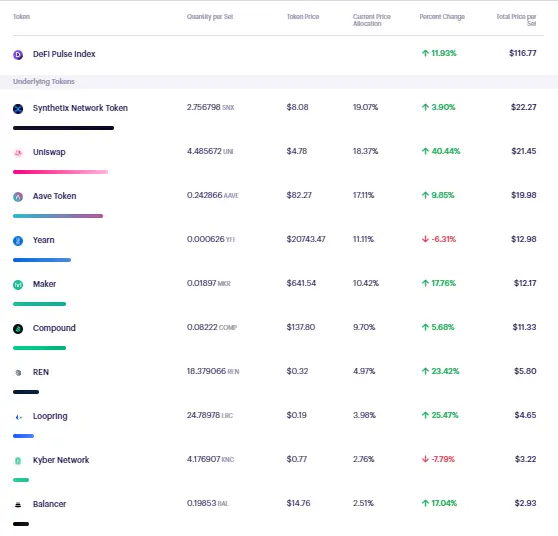Click the Compound green allocation bar

tap(40, 348)
